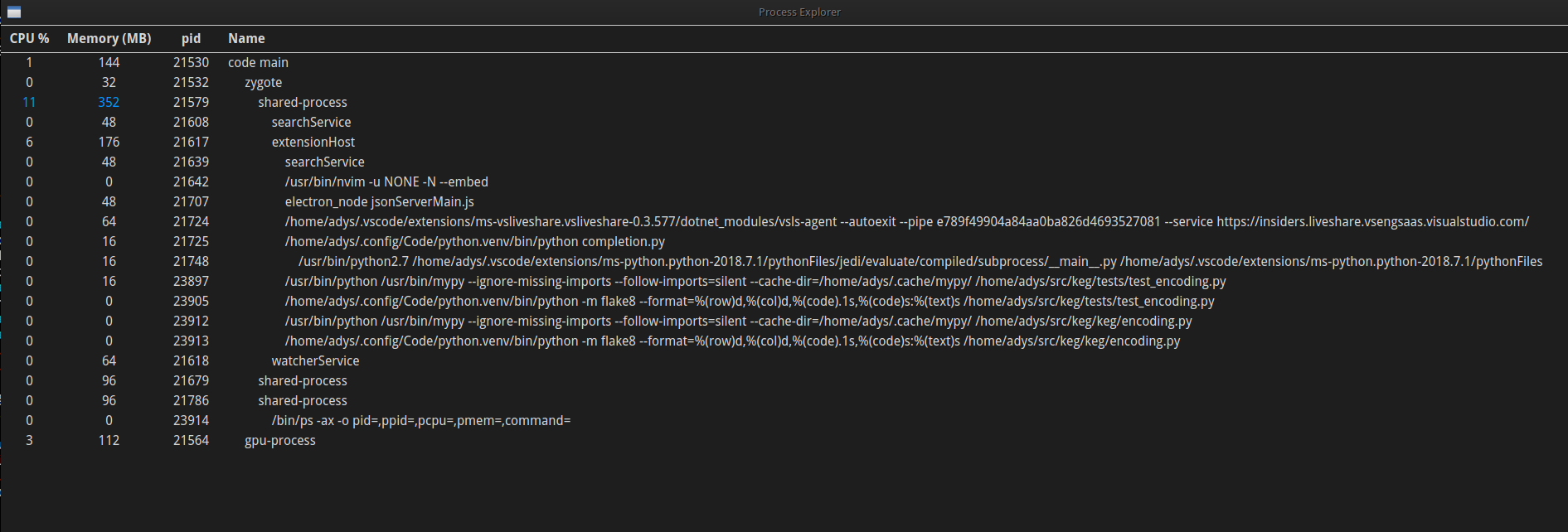Viewport: 1568px width, 532px height.
Task: Sort processes by the pid column
Action: coord(191,38)
